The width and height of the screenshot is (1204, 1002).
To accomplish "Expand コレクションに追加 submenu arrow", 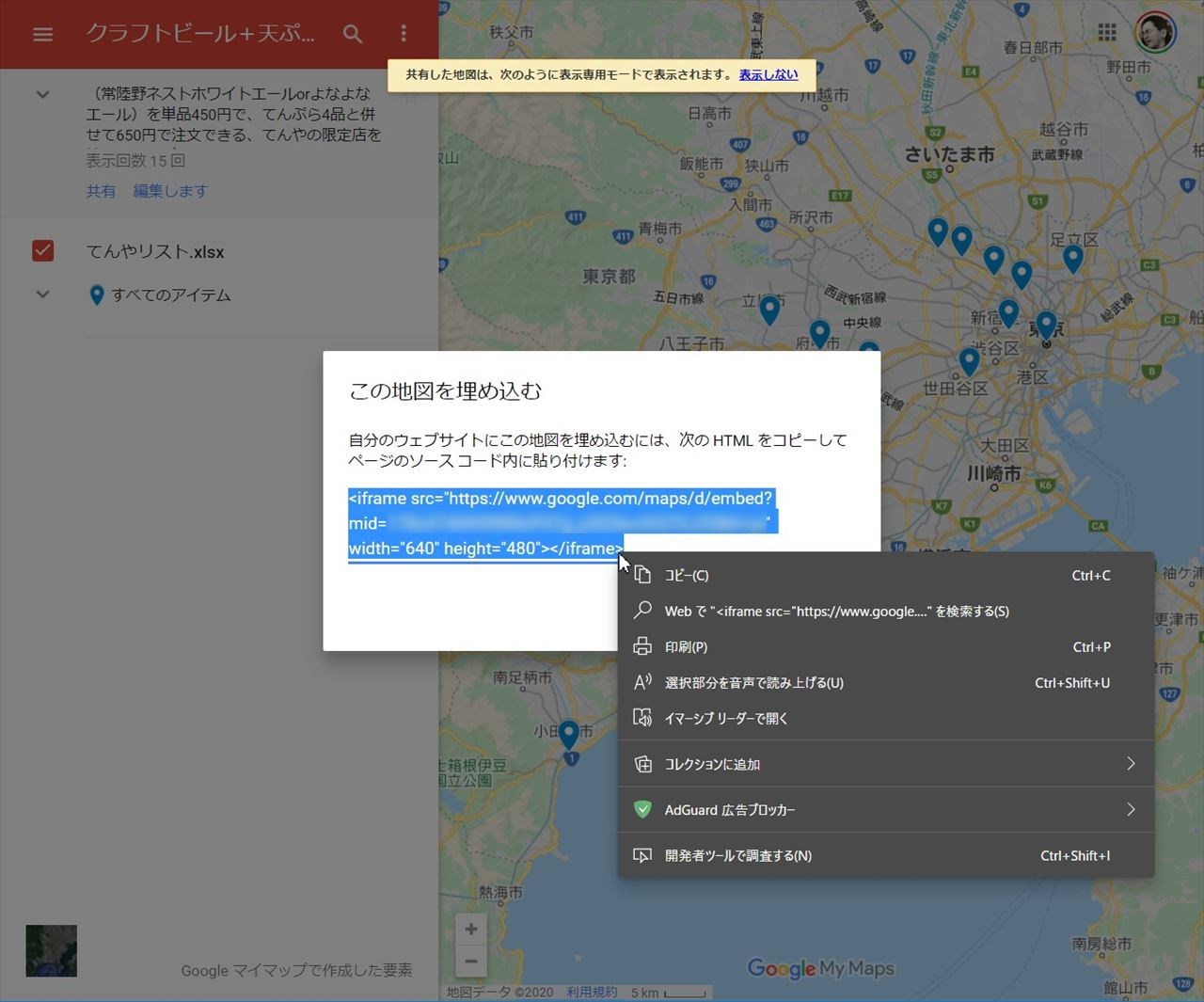I will 1131,764.
